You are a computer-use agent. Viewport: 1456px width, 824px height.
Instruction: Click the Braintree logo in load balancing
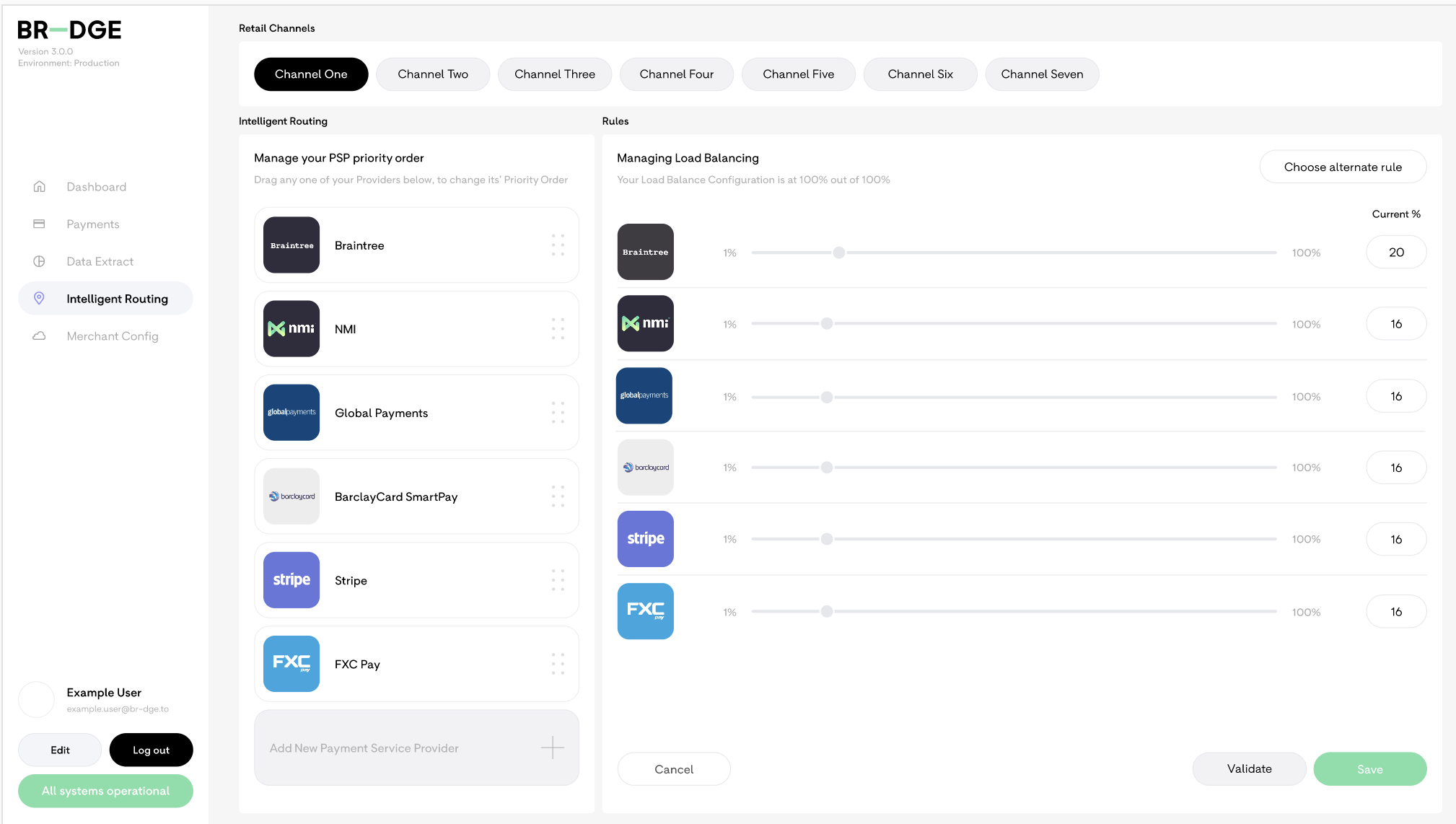coord(646,252)
